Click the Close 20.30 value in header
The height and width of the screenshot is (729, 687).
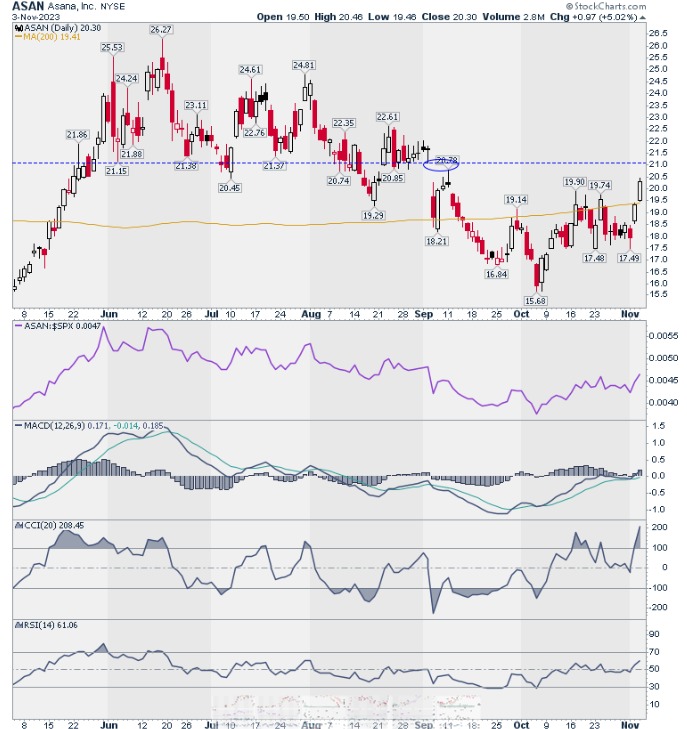[x=449, y=17]
